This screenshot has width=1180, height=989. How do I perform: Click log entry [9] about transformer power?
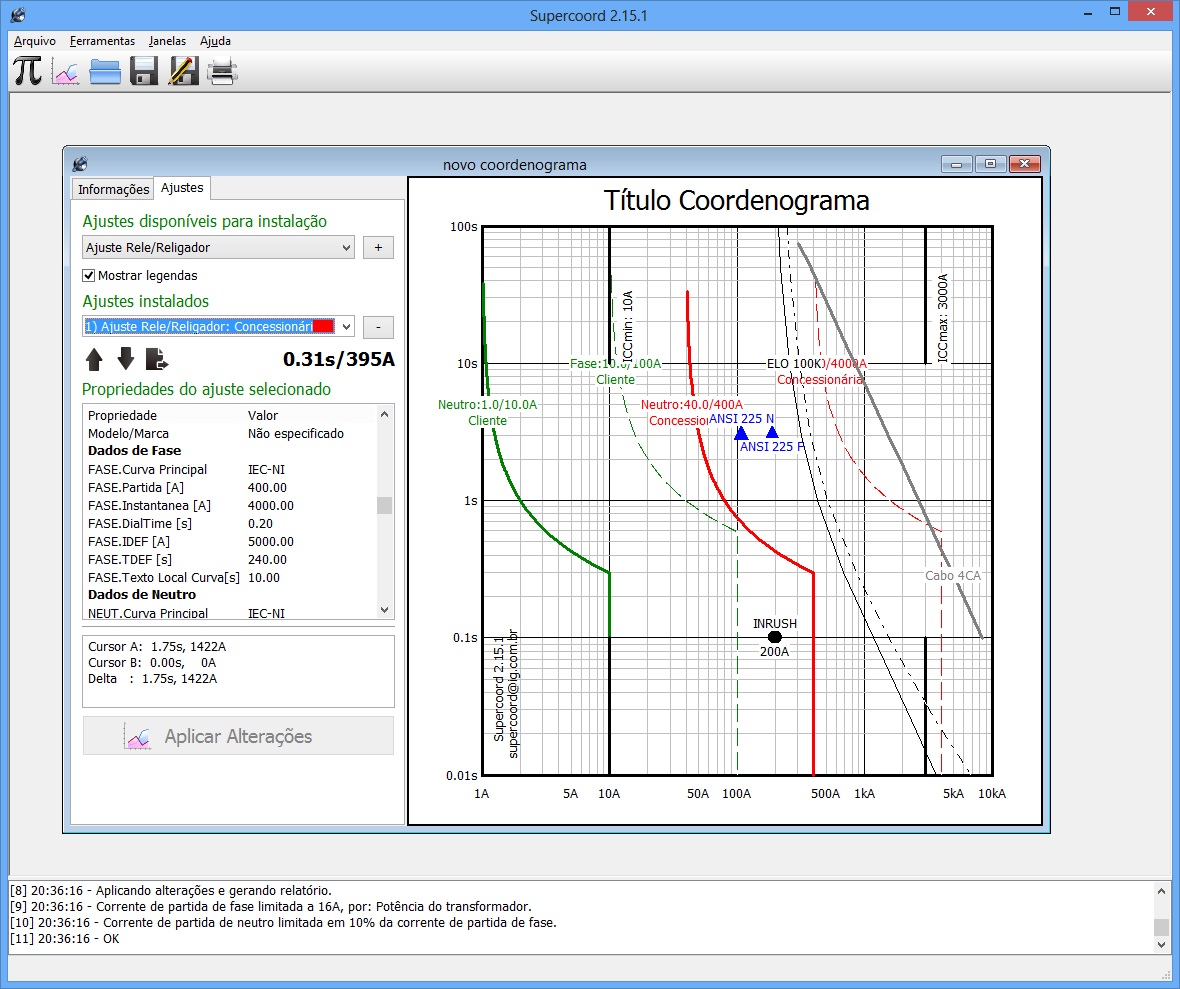(x=271, y=907)
